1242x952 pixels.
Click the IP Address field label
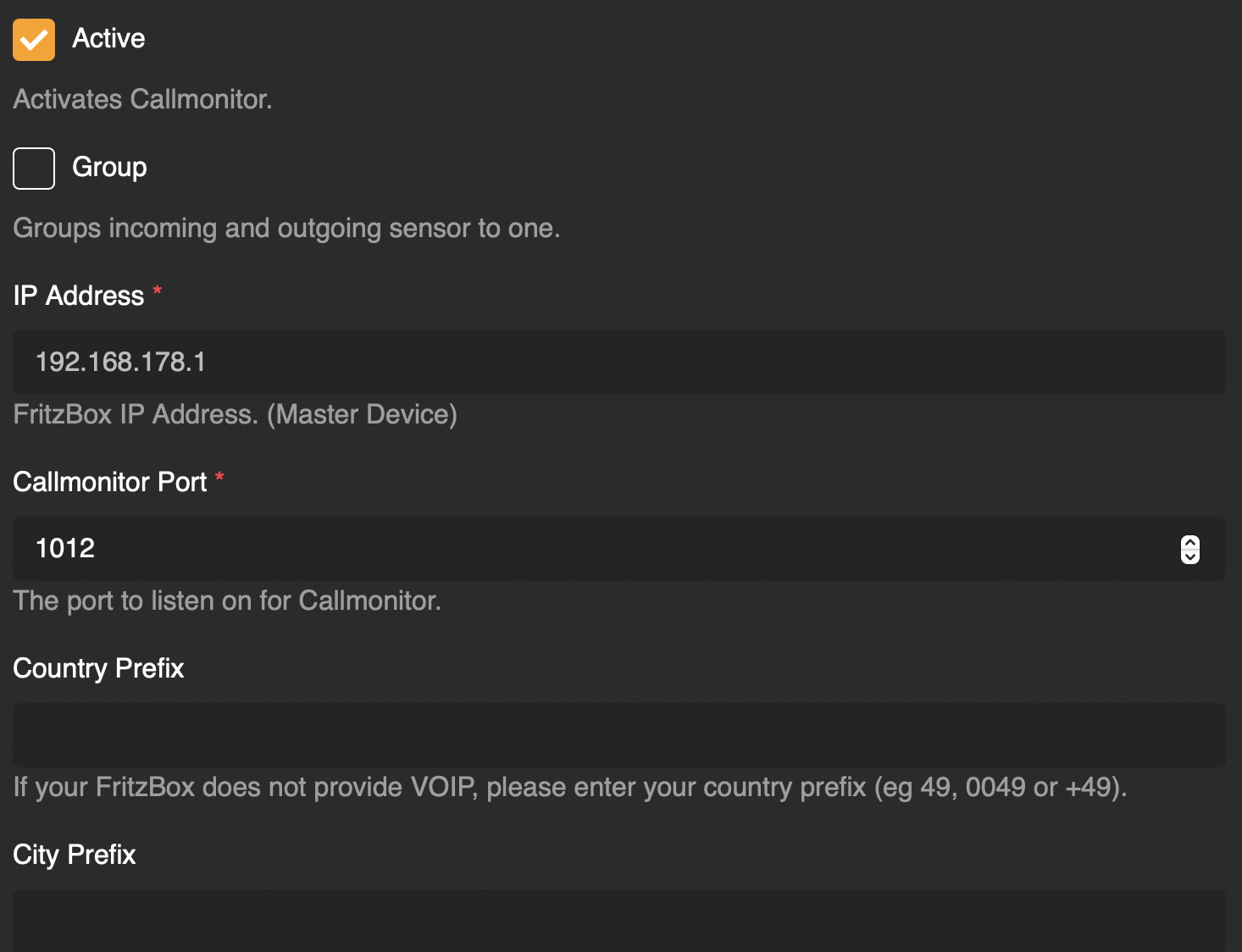79,296
